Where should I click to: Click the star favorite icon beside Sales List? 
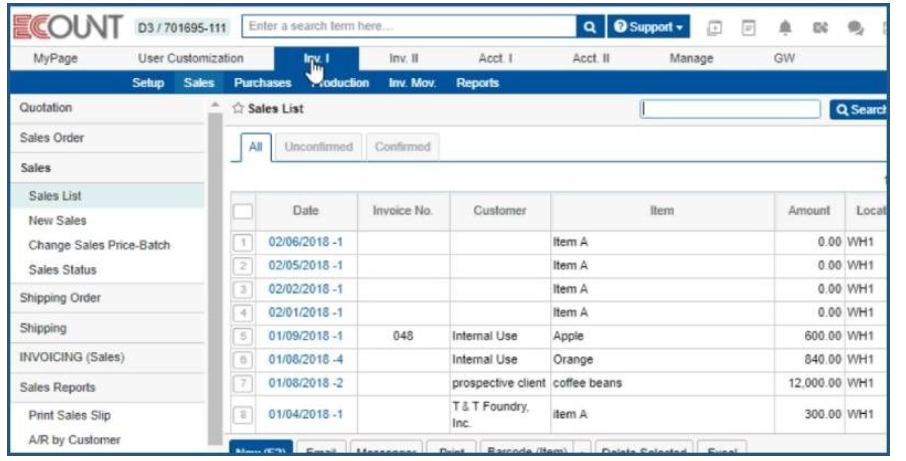238,108
